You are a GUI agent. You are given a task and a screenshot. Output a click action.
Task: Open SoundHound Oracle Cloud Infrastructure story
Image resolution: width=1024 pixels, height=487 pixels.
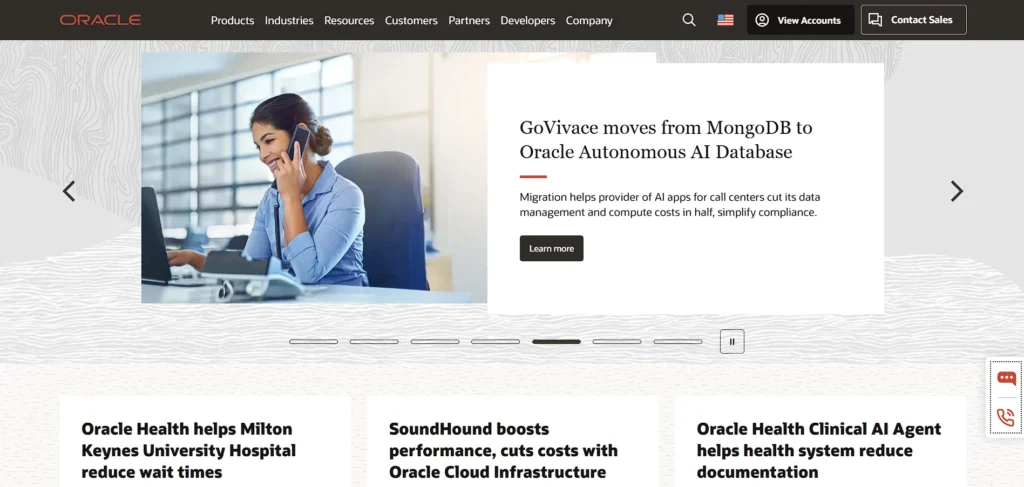504,450
